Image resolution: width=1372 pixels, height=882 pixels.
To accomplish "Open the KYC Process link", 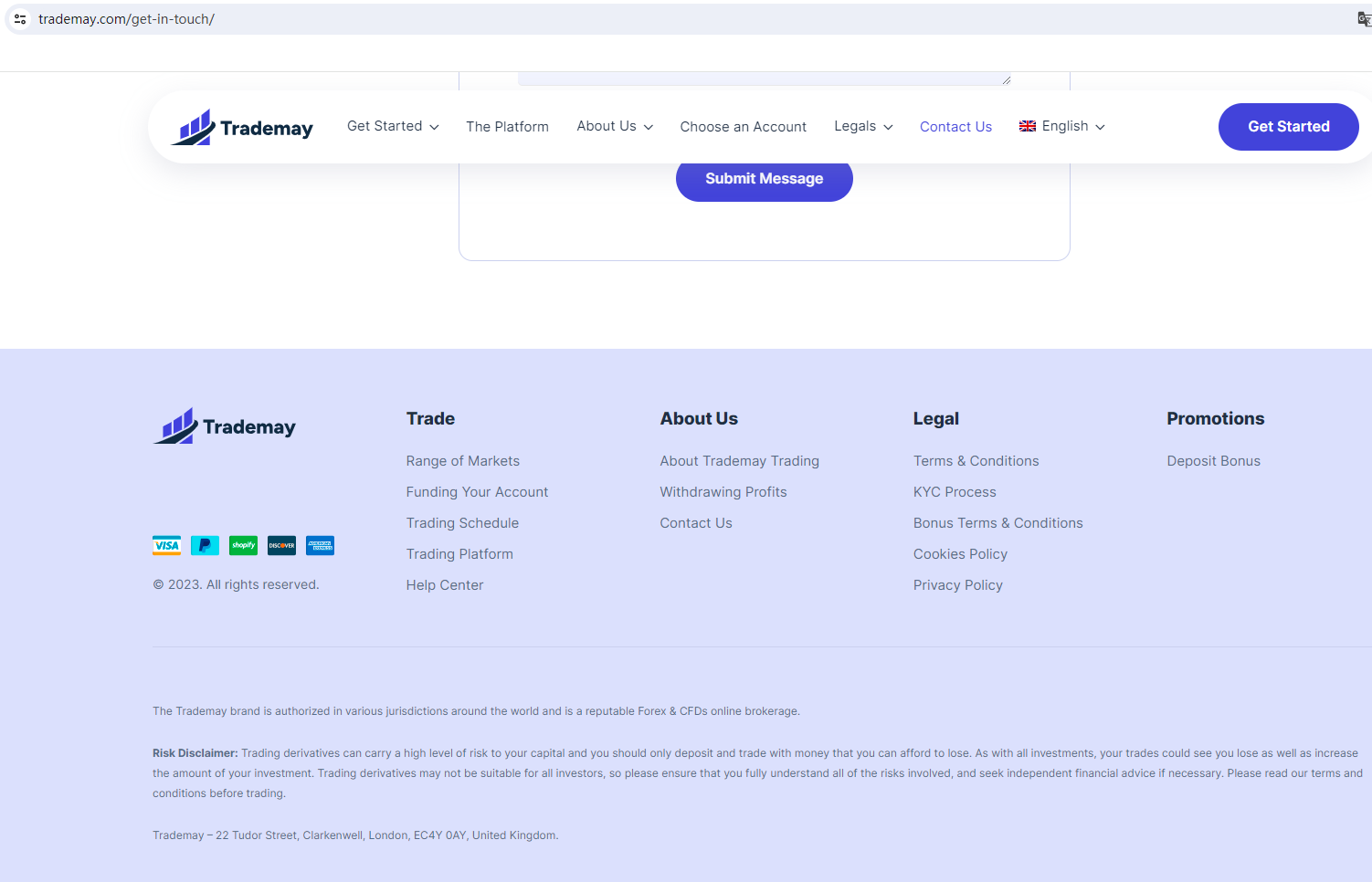I will (x=955, y=492).
